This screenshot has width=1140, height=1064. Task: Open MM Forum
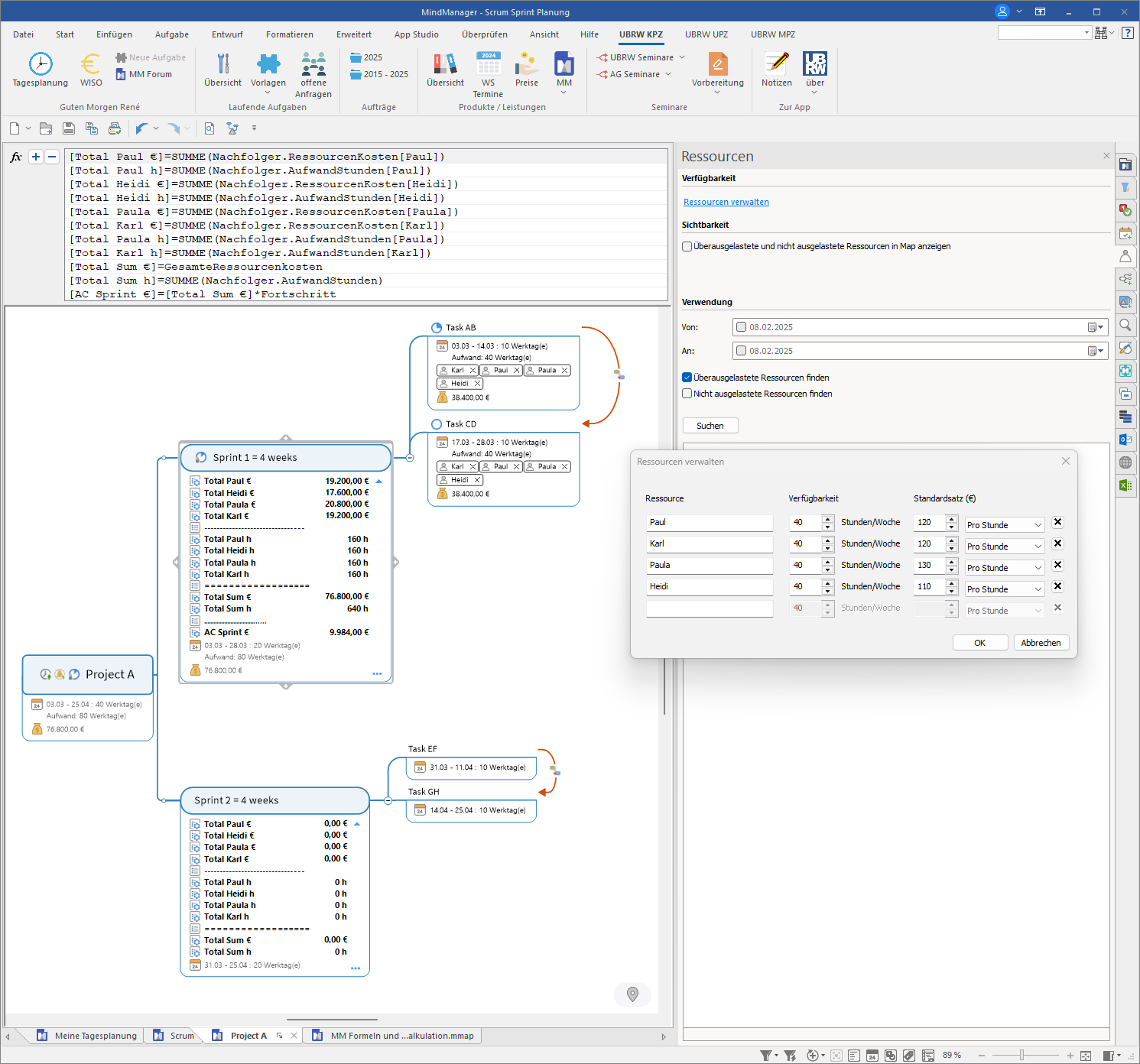144,74
